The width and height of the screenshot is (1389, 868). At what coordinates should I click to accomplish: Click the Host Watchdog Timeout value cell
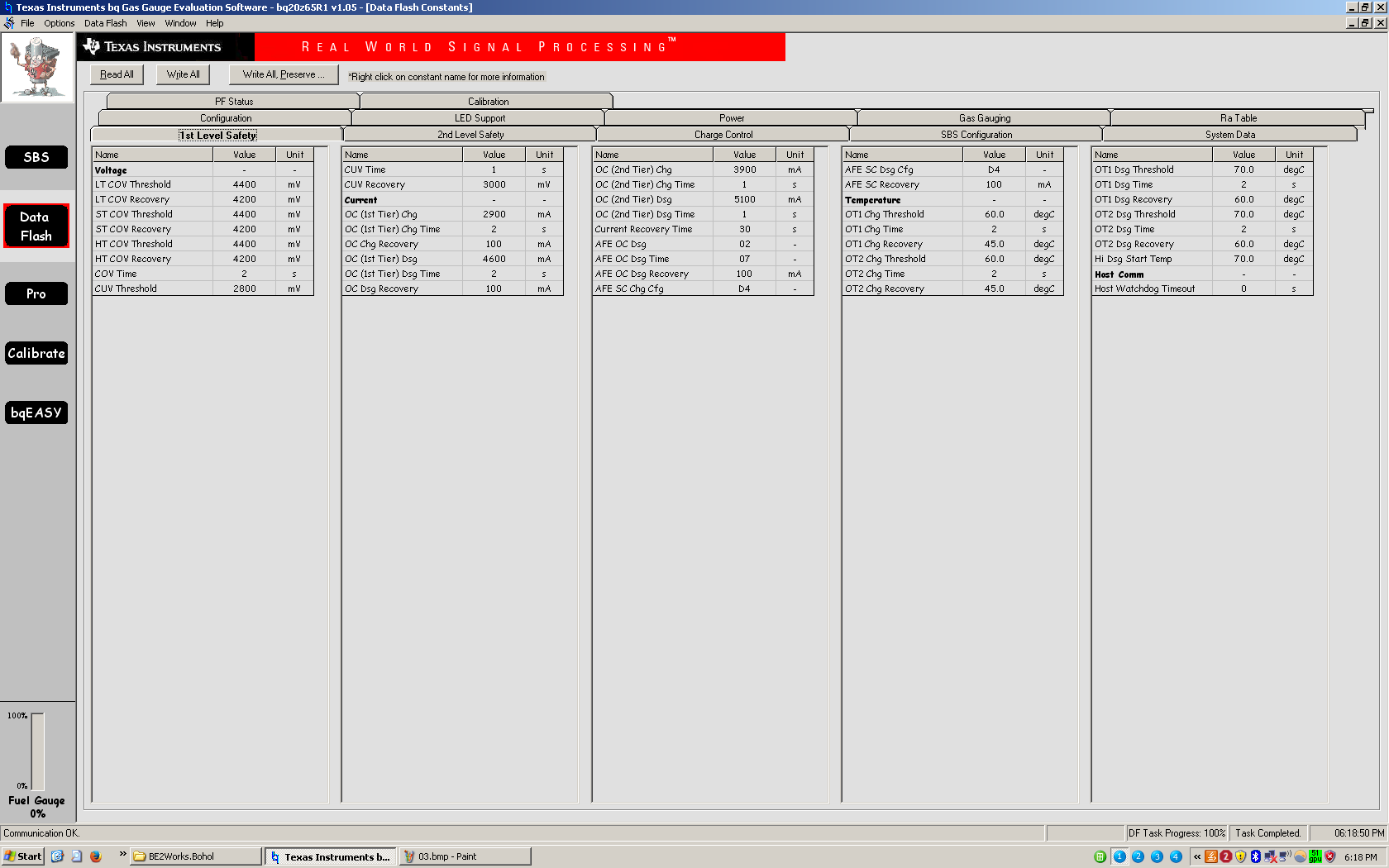coord(1243,289)
